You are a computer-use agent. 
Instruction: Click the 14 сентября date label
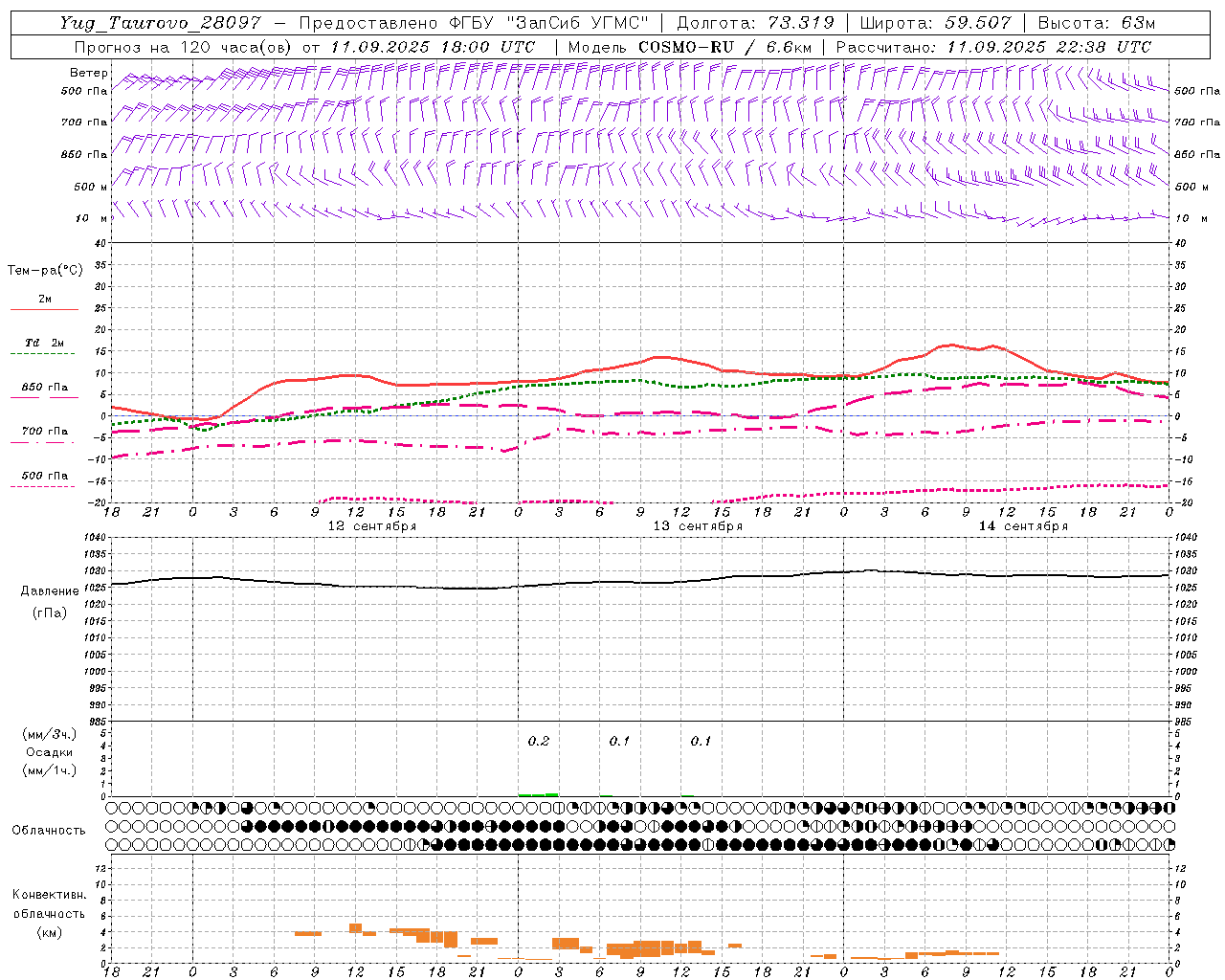pos(1023,526)
